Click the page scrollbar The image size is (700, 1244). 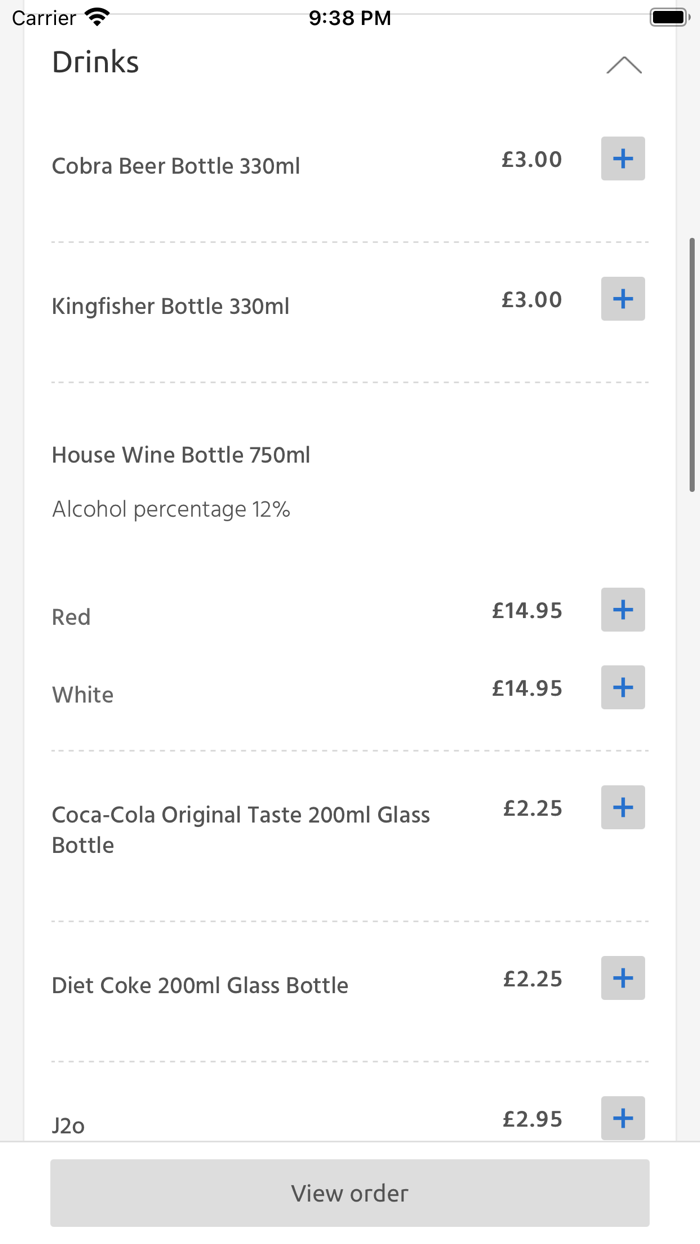click(691, 365)
